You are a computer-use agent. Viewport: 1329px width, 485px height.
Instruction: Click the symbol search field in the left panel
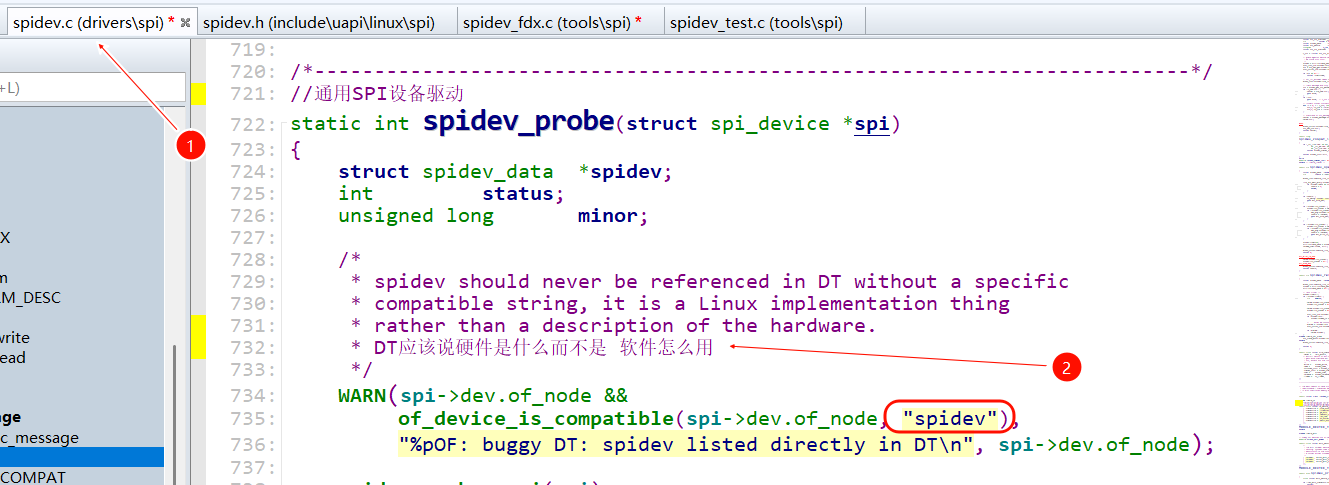point(92,88)
